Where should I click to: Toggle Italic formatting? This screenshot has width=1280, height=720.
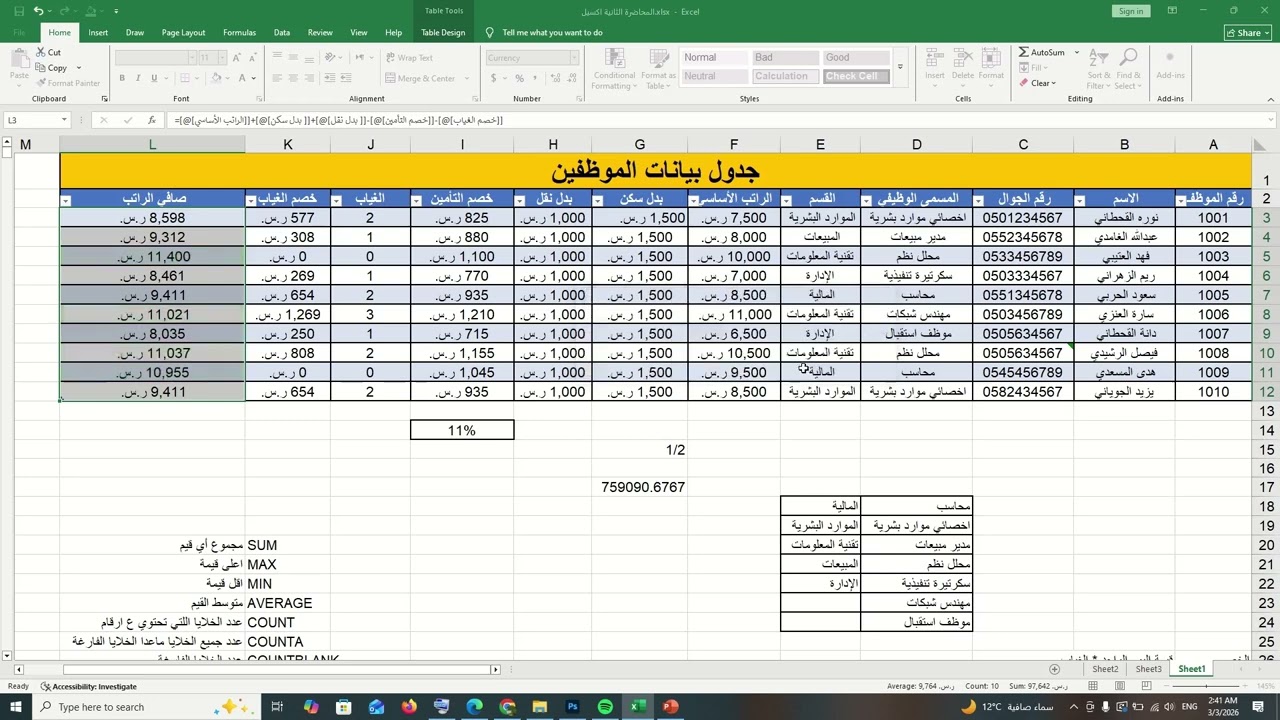click(x=139, y=78)
